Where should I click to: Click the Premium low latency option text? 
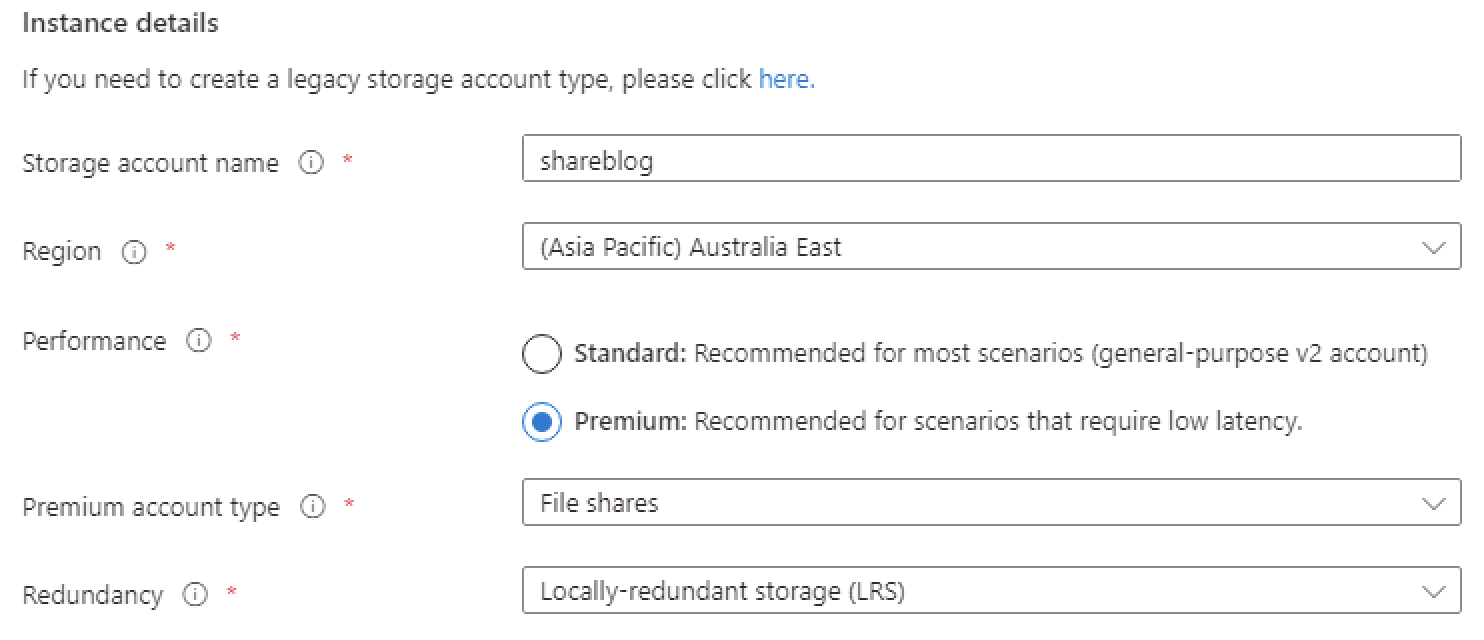(x=938, y=422)
